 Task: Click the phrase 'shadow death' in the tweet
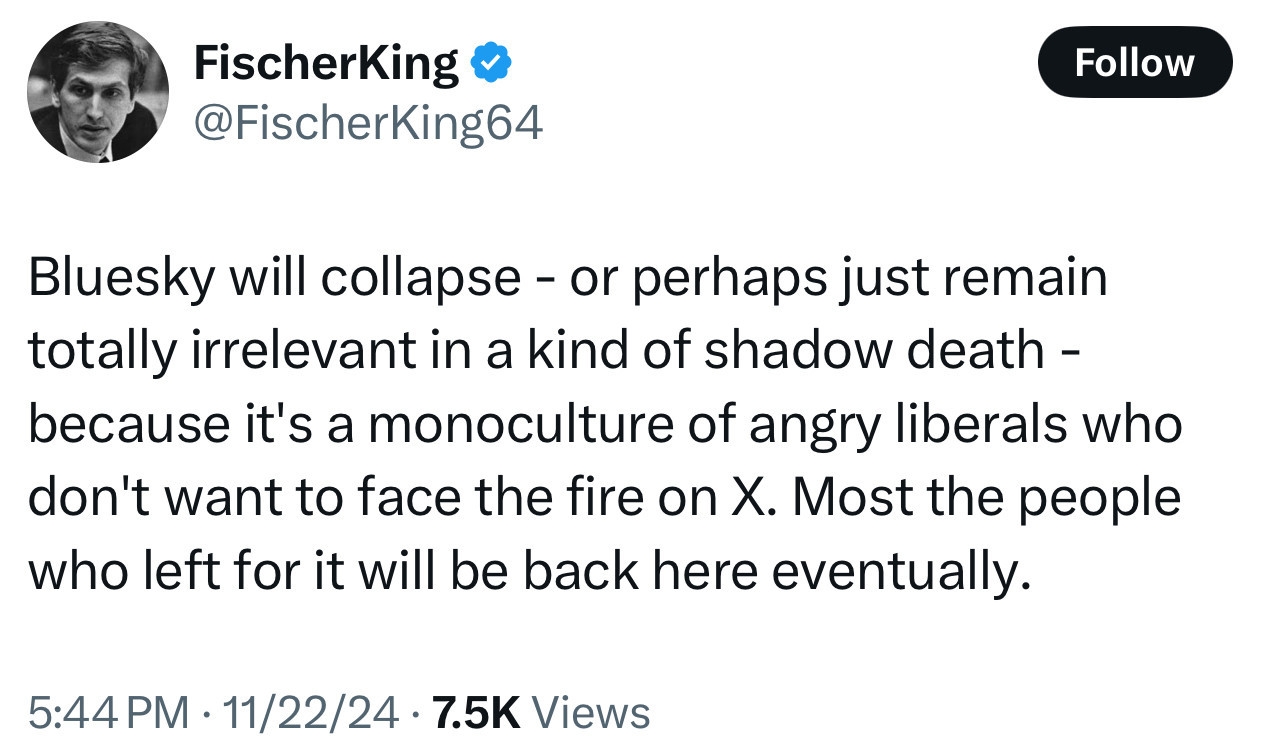(x=874, y=351)
